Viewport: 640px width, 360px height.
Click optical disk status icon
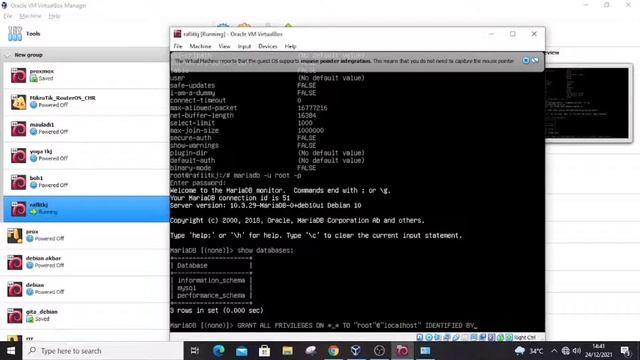pos(429,337)
